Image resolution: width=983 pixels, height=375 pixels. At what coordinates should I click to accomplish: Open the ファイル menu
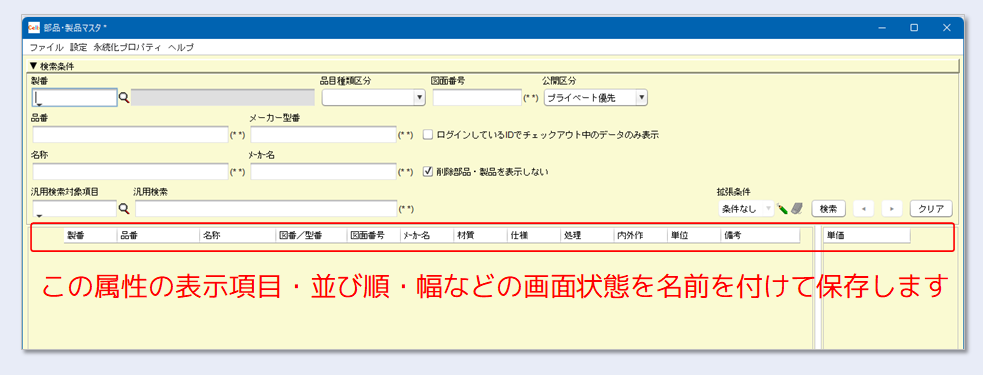pyautogui.click(x=46, y=47)
